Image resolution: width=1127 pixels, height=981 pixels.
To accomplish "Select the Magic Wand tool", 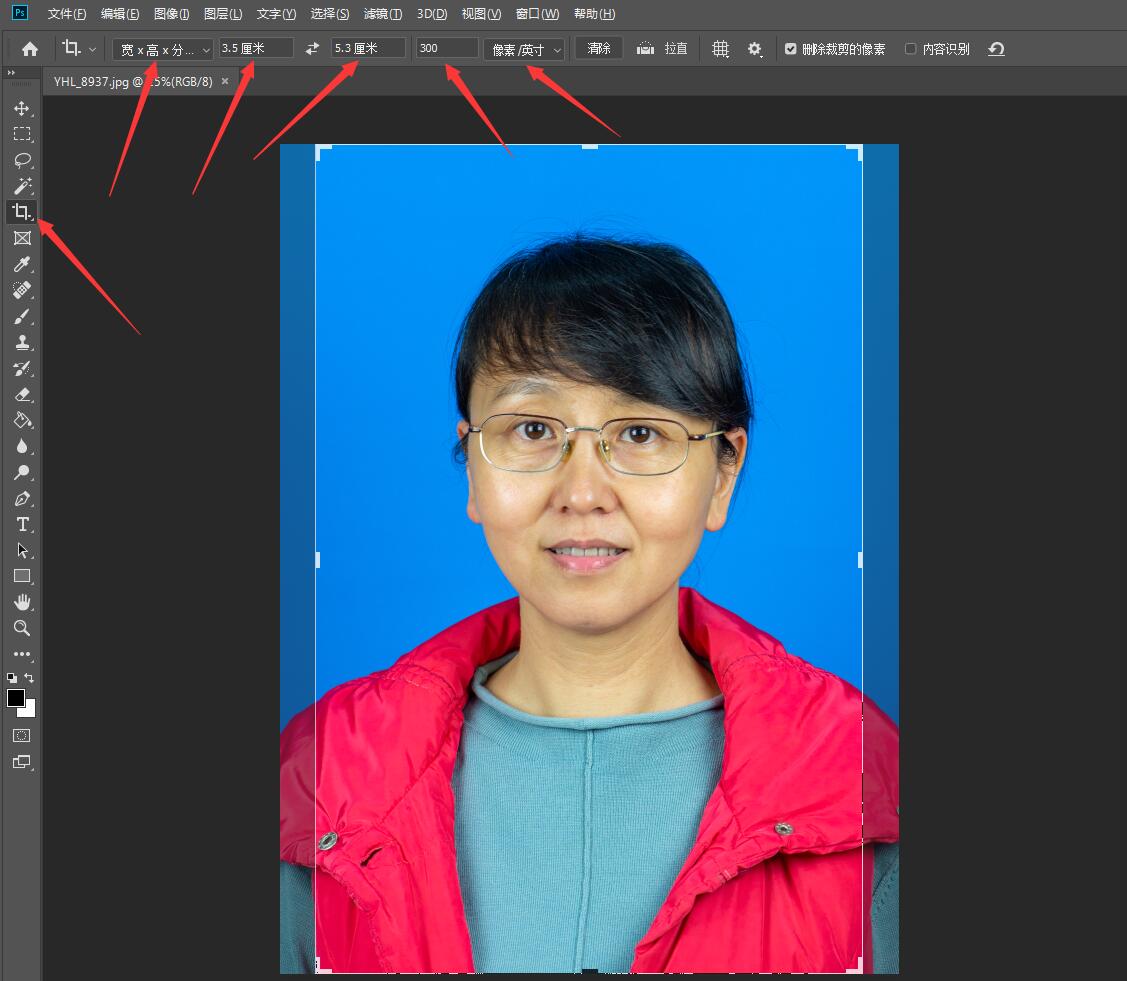I will click(x=21, y=186).
